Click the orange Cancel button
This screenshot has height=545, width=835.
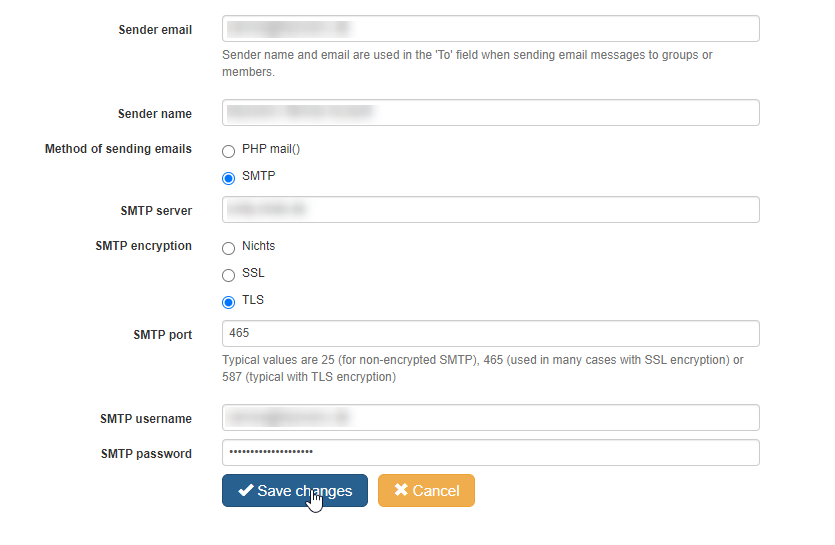pos(426,491)
